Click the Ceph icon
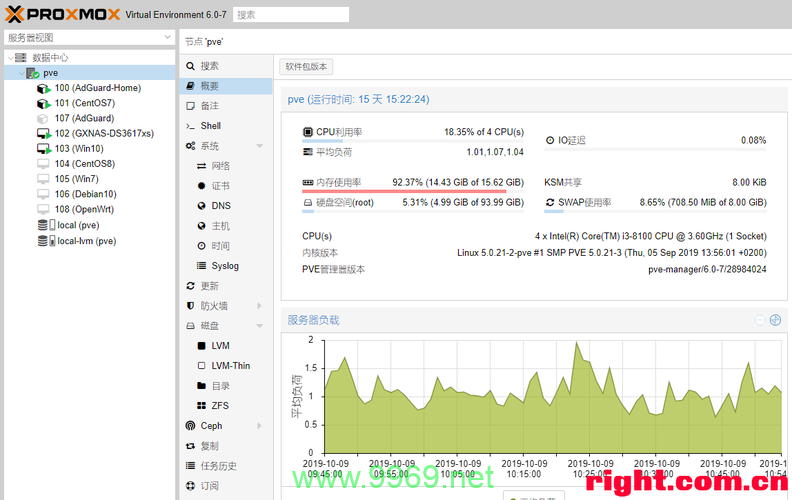Viewport: 792px width, 500px height. point(190,426)
